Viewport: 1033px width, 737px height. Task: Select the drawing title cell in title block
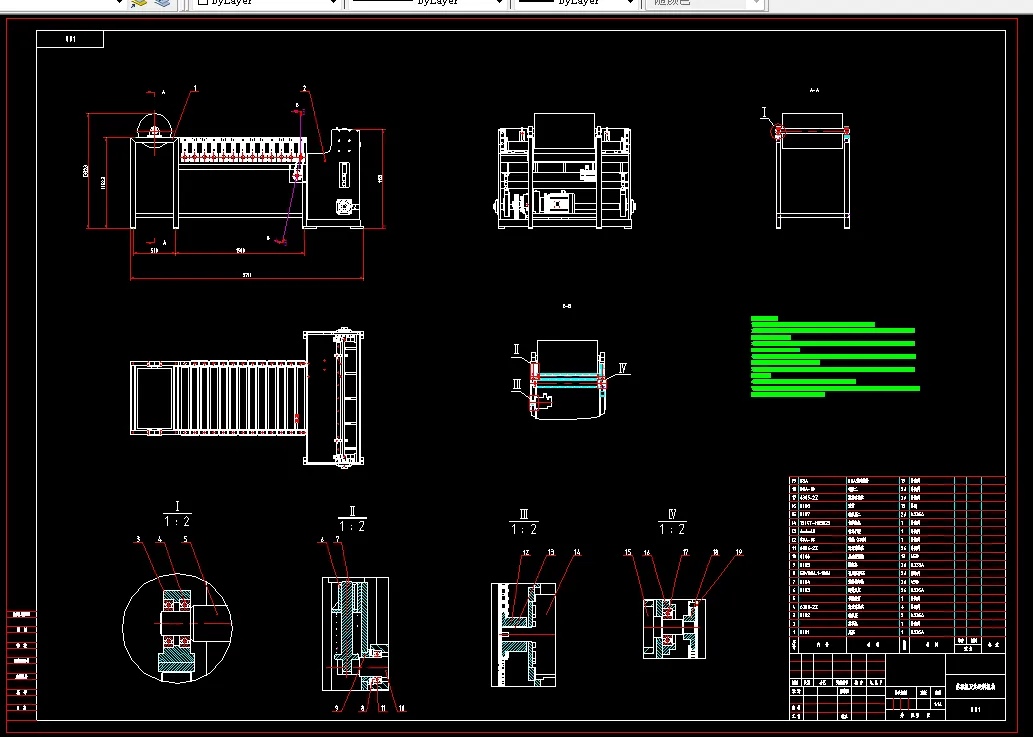(976, 686)
